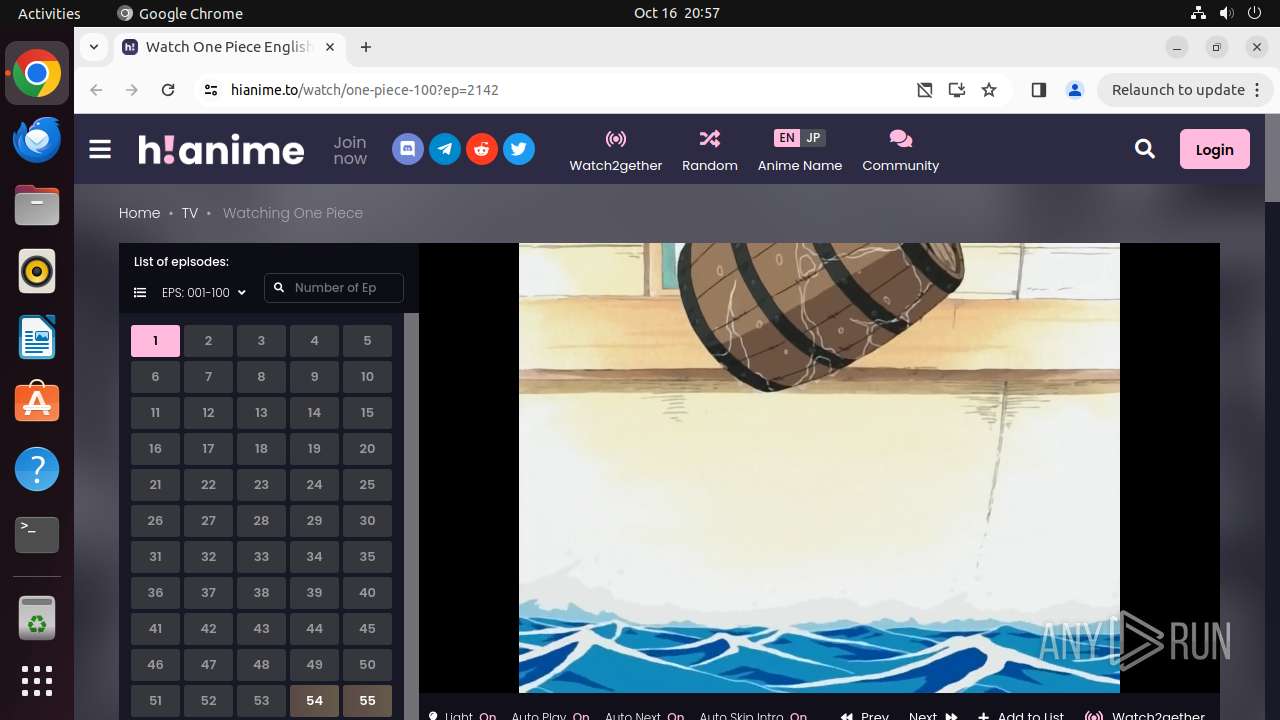Image resolution: width=1280 pixels, height=720 pixels.
Task: Skip to the Next episode
Action: (x=934, y=714)
